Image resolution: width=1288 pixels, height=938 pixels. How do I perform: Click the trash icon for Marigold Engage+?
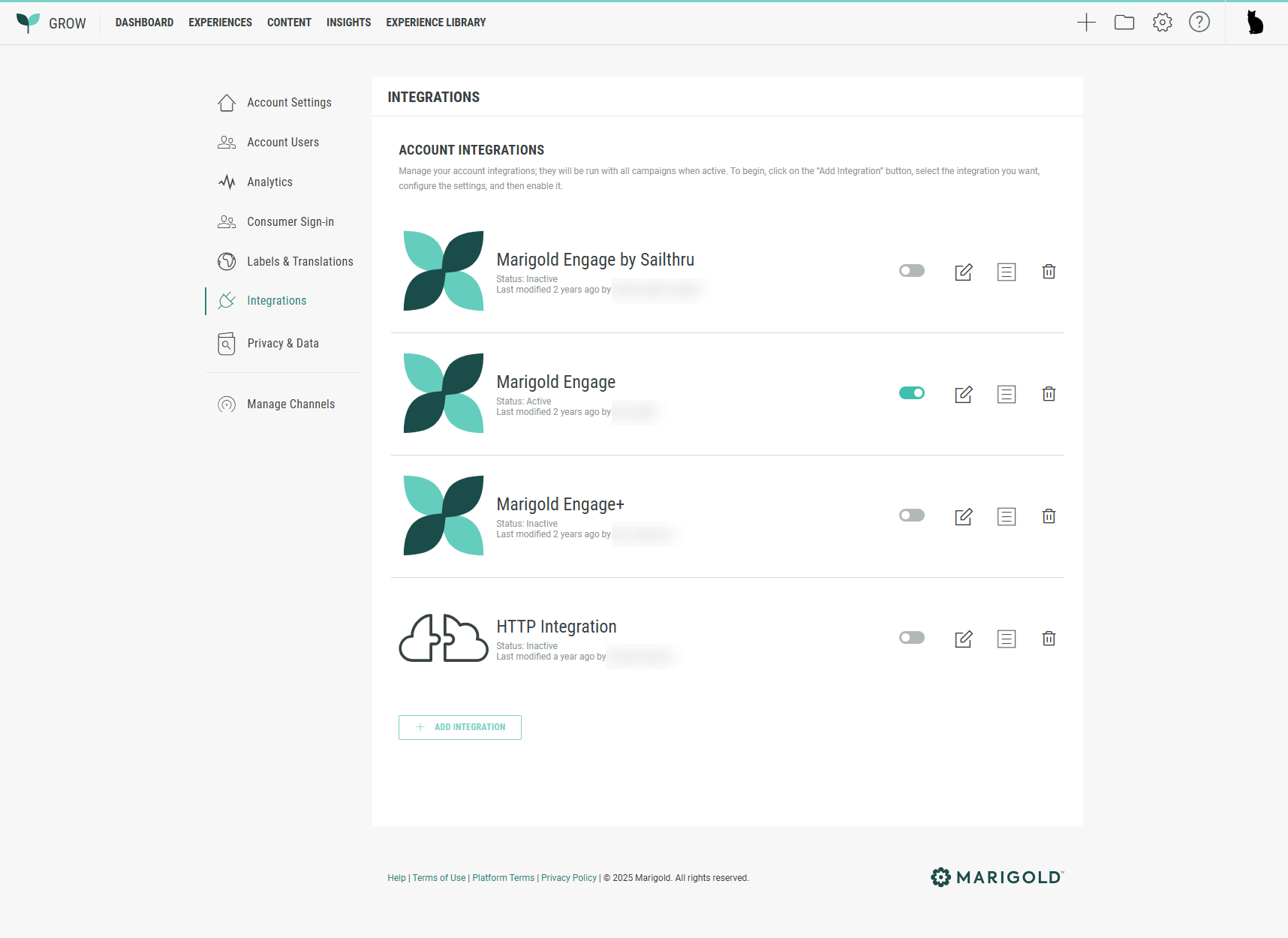pyautogui.click(x=1049, y=516)
